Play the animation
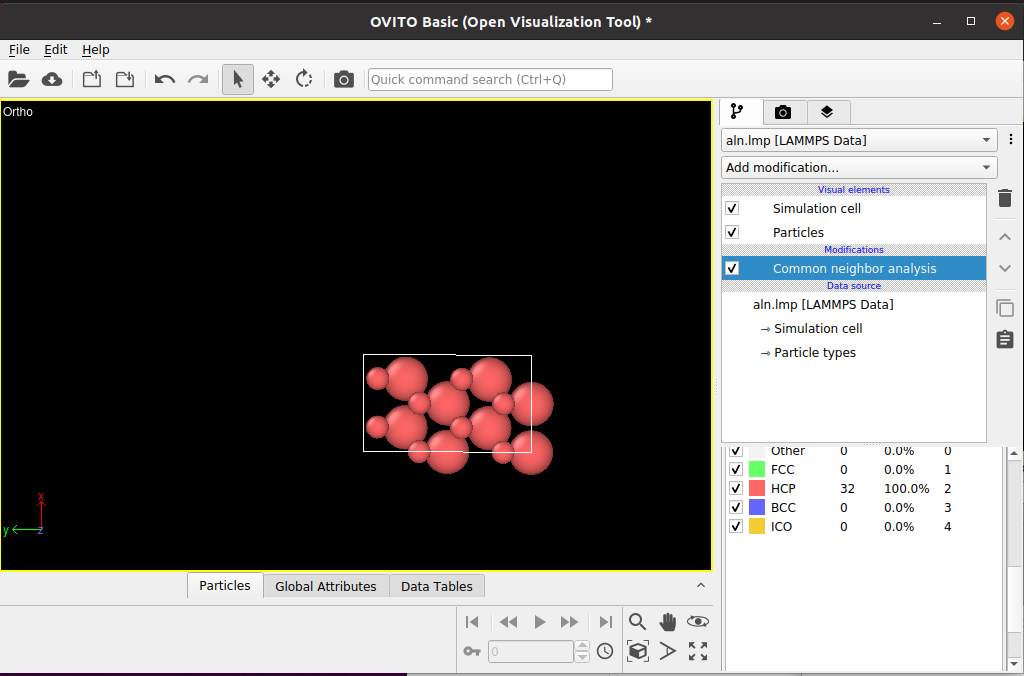The width and height of the screenshot is (1024, 676). point(539,621)
